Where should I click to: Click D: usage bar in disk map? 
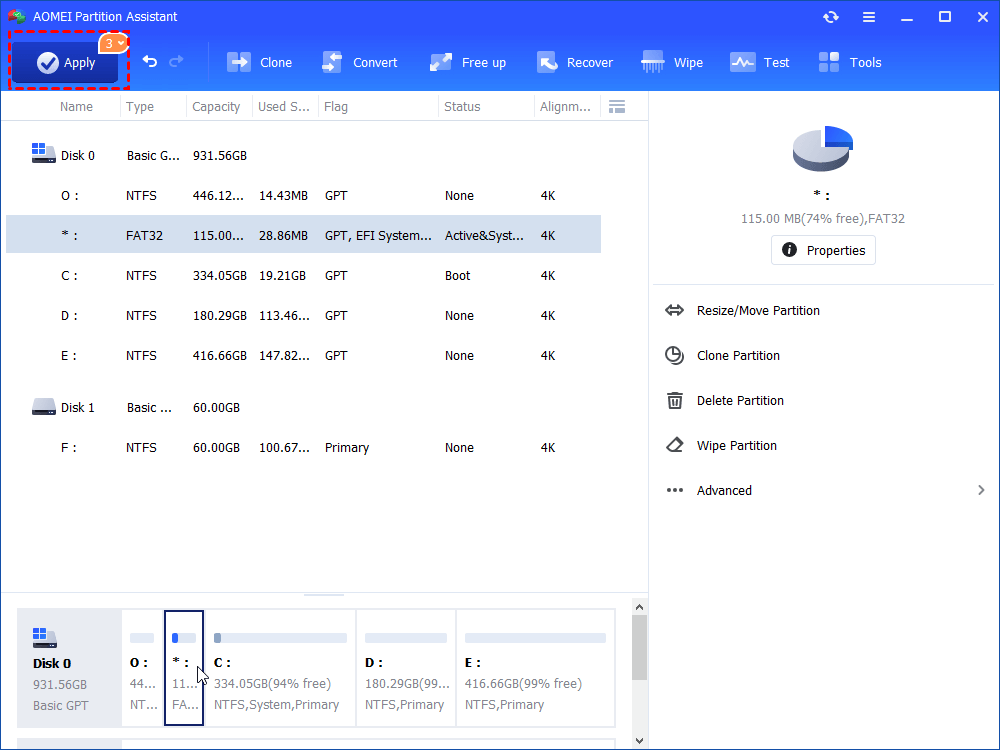pyautogui.click(x=406, y=638)
